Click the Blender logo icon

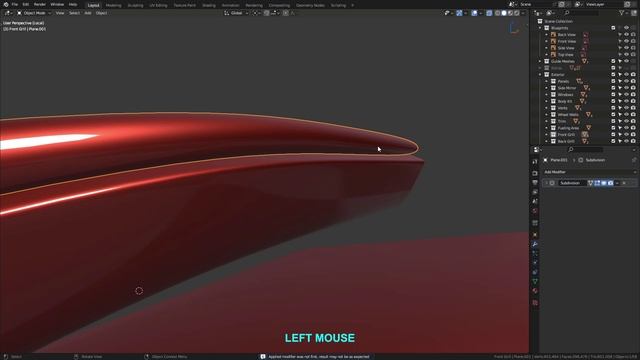pyautogui.click(x=6, y=4)
